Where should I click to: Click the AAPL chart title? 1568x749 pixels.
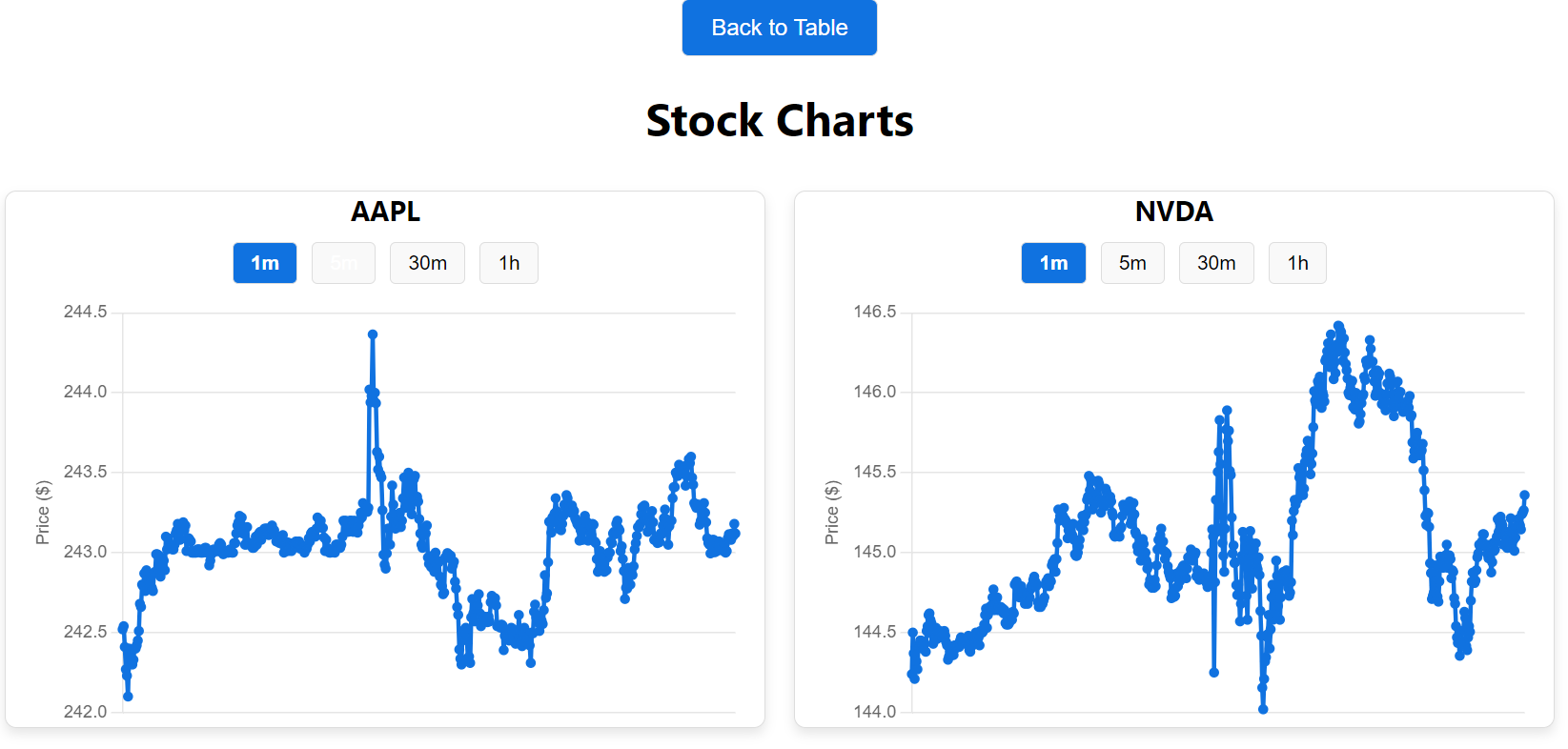click(385, 212)
